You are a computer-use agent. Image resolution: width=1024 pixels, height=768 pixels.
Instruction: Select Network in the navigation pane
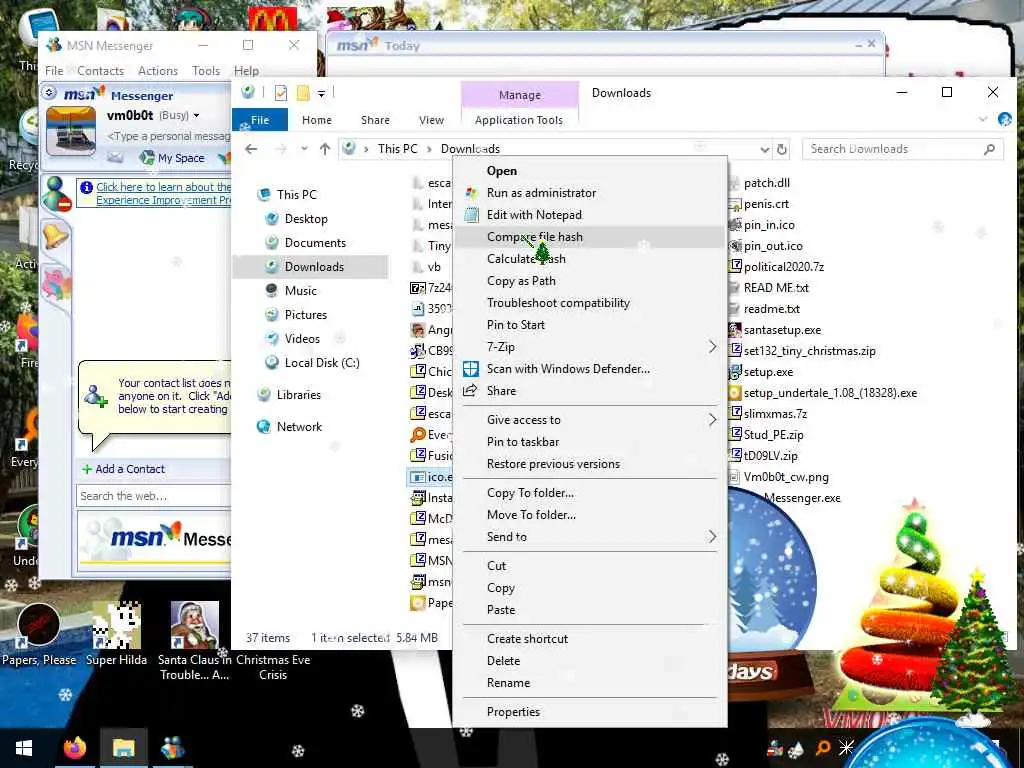(299, 427)
